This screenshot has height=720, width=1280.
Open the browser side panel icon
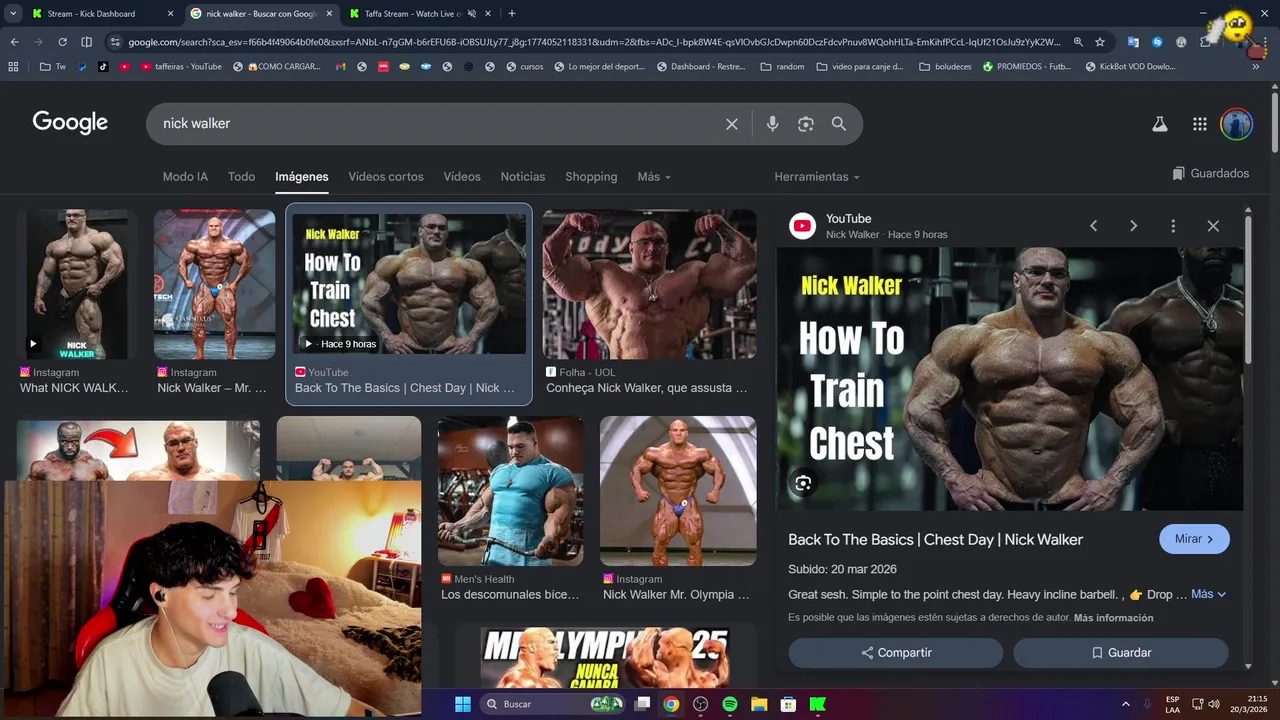coord(86,42)
